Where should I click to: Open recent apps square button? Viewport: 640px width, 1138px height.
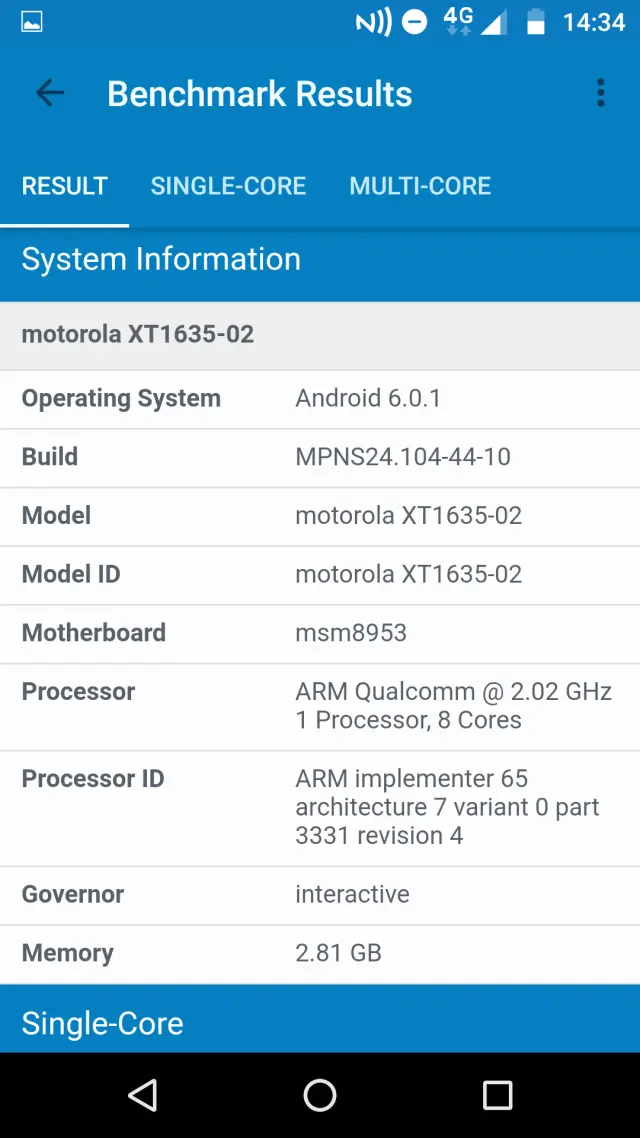point(497,1095)
